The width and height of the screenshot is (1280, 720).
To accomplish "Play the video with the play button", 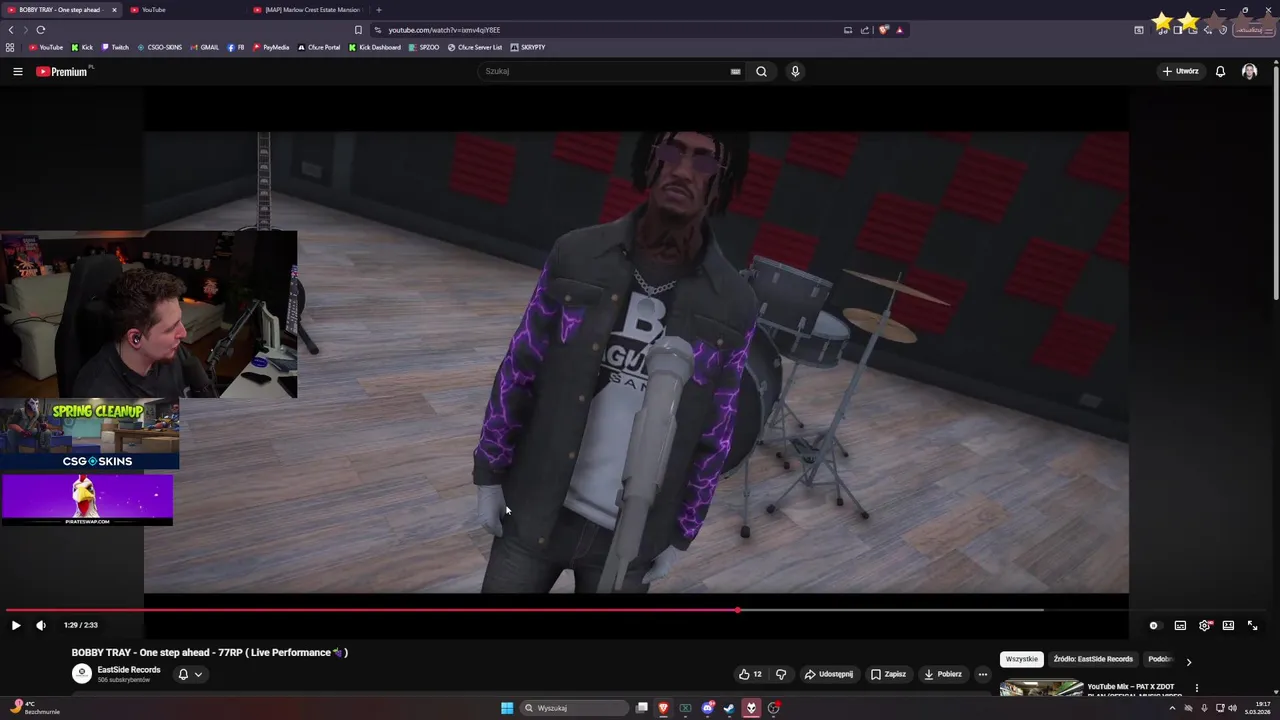I will pyautogui.click(x=15, y=625).
